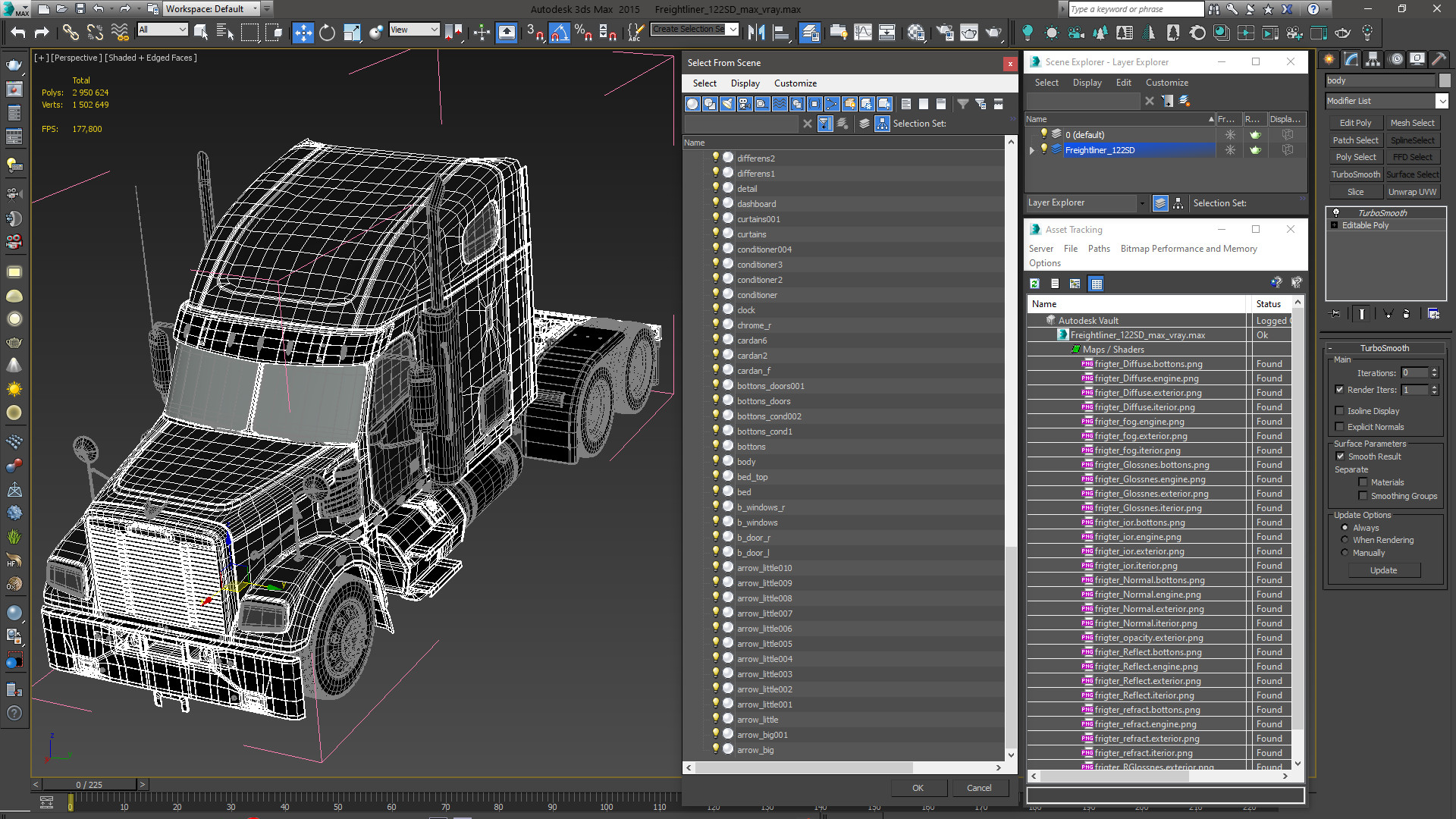Image resolution: width=1456 pixels, height=819 pixels.
Task: Activate Bind to Space Warp tool
Action: coord(120,33)
